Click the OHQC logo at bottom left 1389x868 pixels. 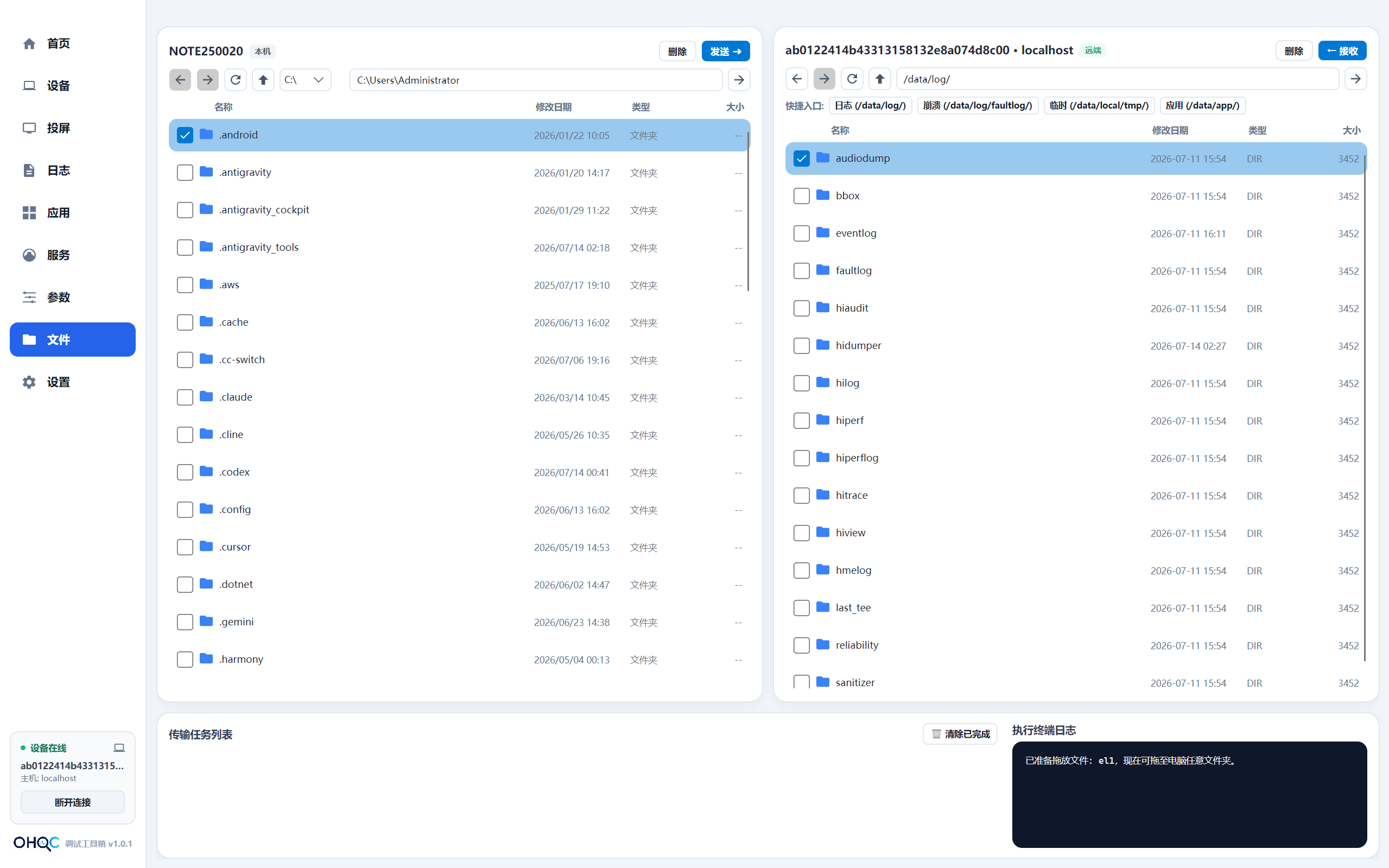coord(36,842)
